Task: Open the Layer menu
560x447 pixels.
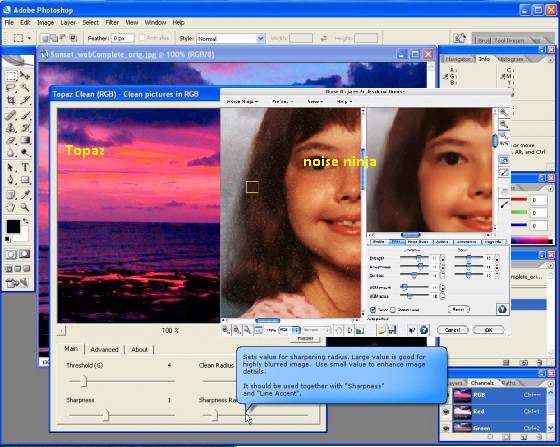Action: [x=68, y=22]
